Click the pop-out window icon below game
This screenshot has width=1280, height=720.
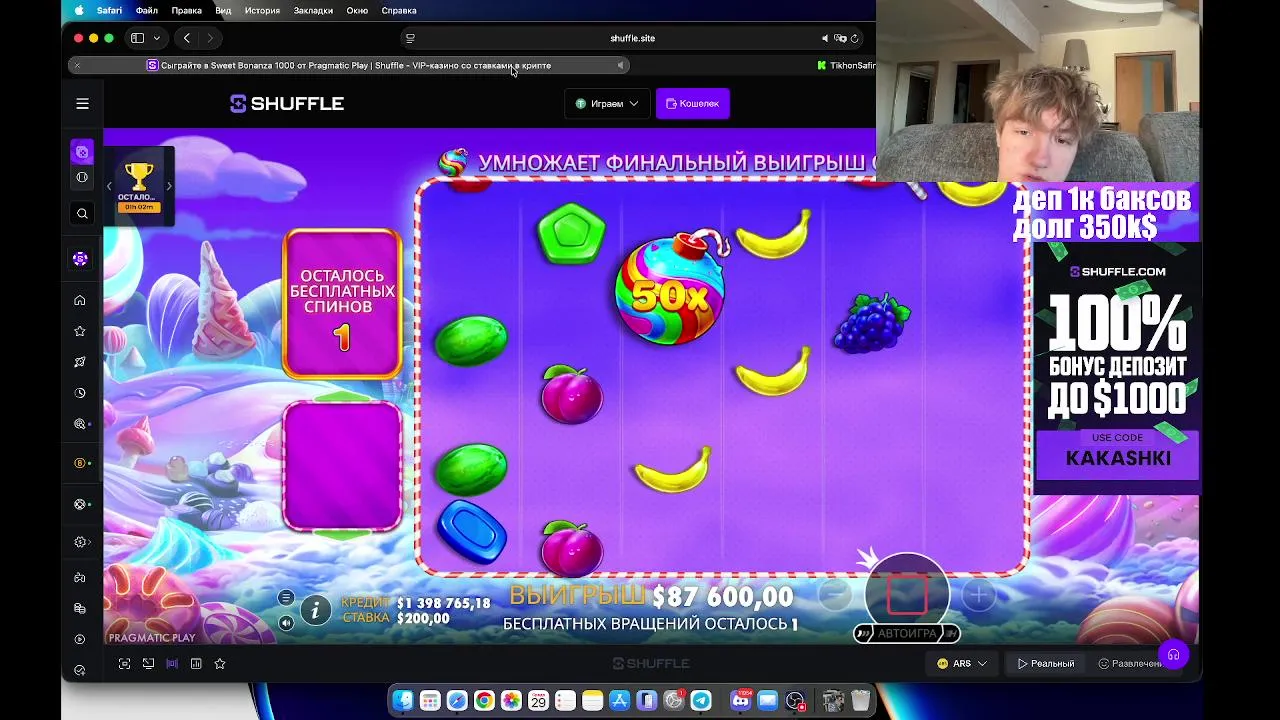pos(148,664)
